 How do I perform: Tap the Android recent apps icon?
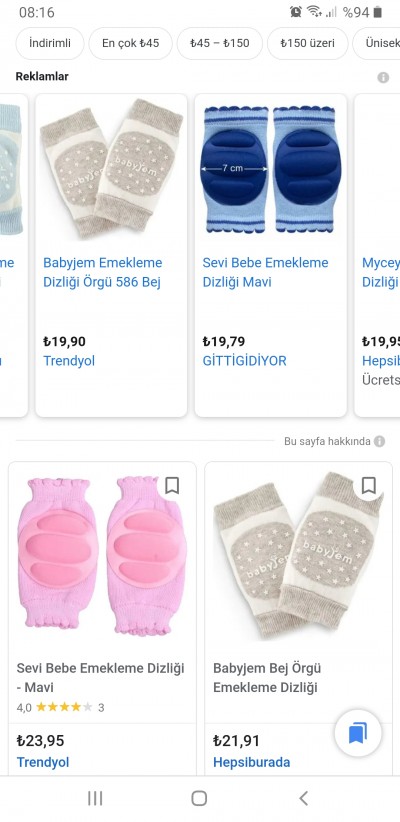click(x=95, y=798)
